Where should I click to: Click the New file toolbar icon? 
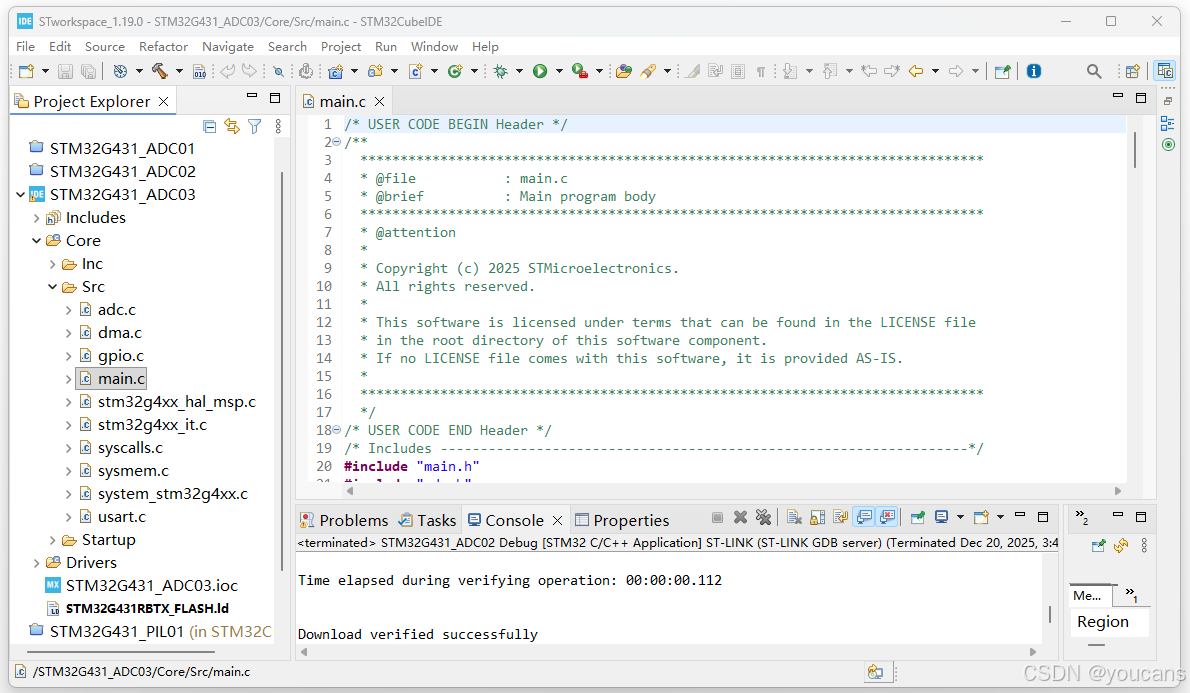click(x=27, y=71)
